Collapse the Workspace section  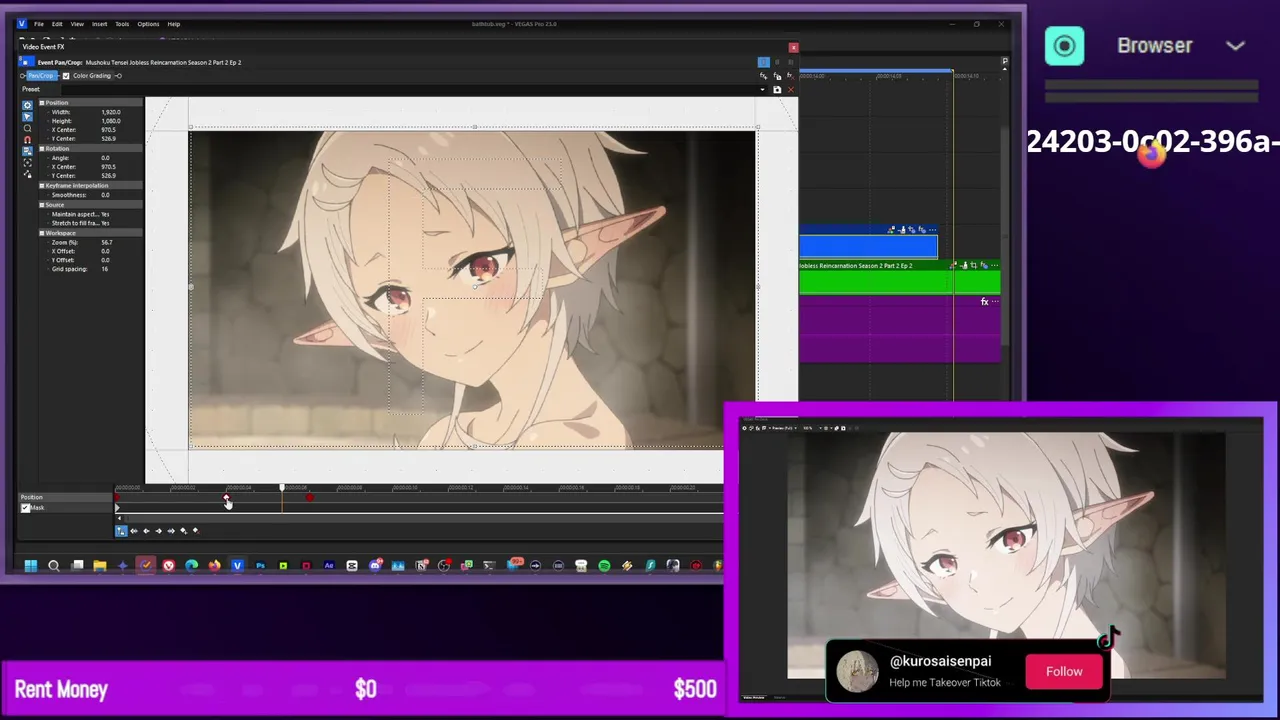coord(42,233)
